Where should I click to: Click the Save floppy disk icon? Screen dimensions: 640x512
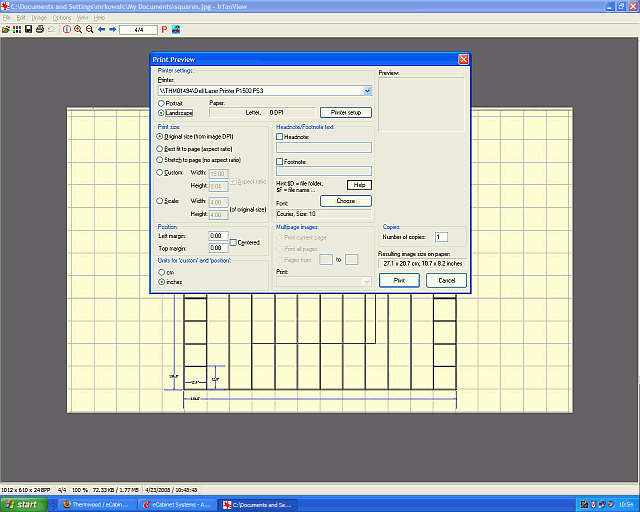[x=29, y=29]
